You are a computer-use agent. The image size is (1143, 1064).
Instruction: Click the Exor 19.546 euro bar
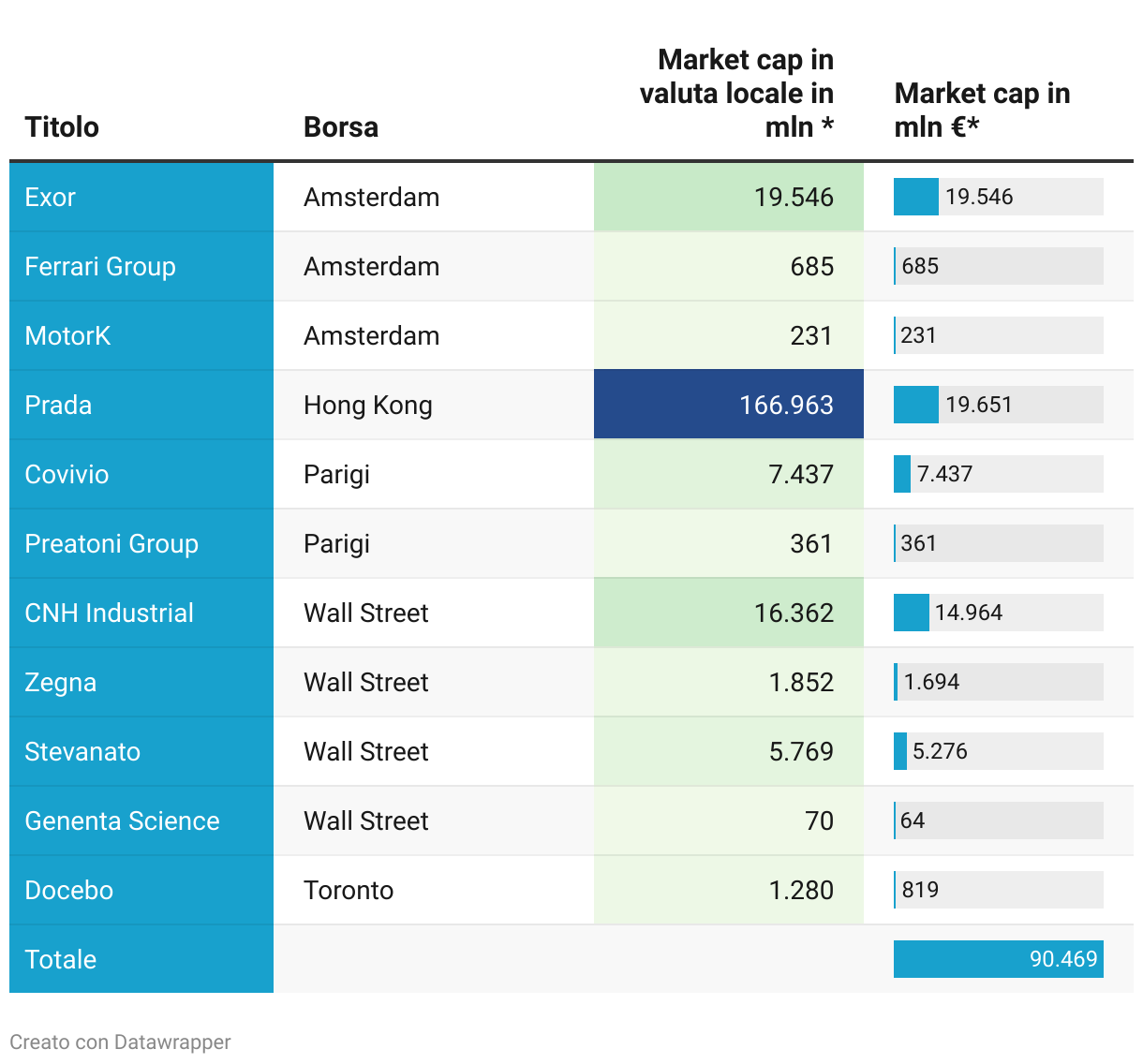coord(998,197)
